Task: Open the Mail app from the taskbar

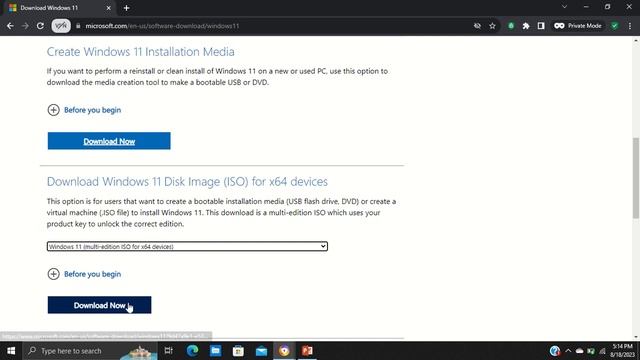Action: pyautogui.click(x=261, y=351)
